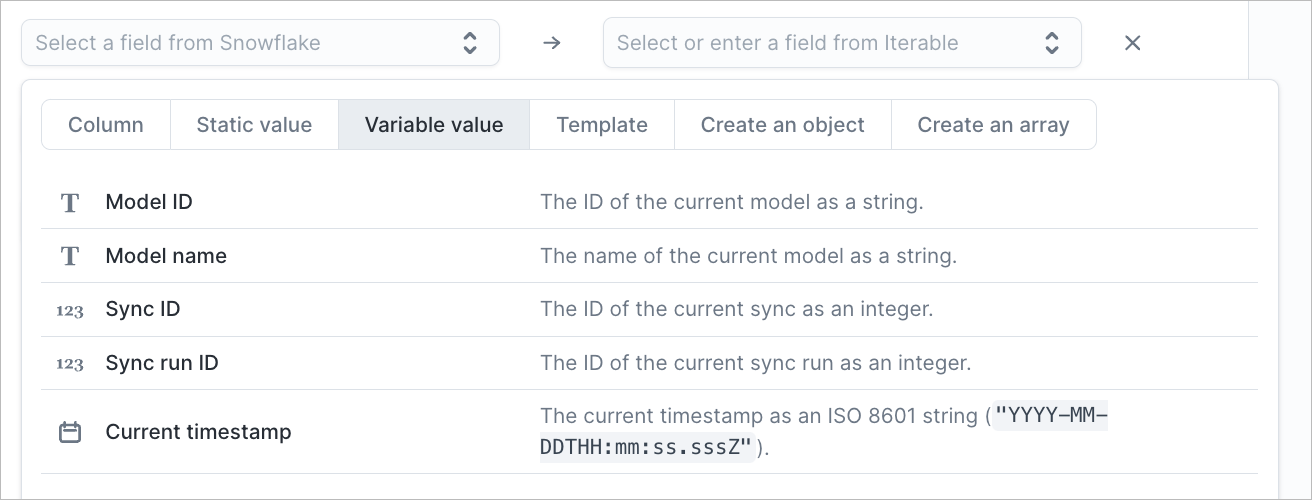Choose the Create an object tab
The width and height of the screenshot is (1312, 500).
[x=783, y=125]
